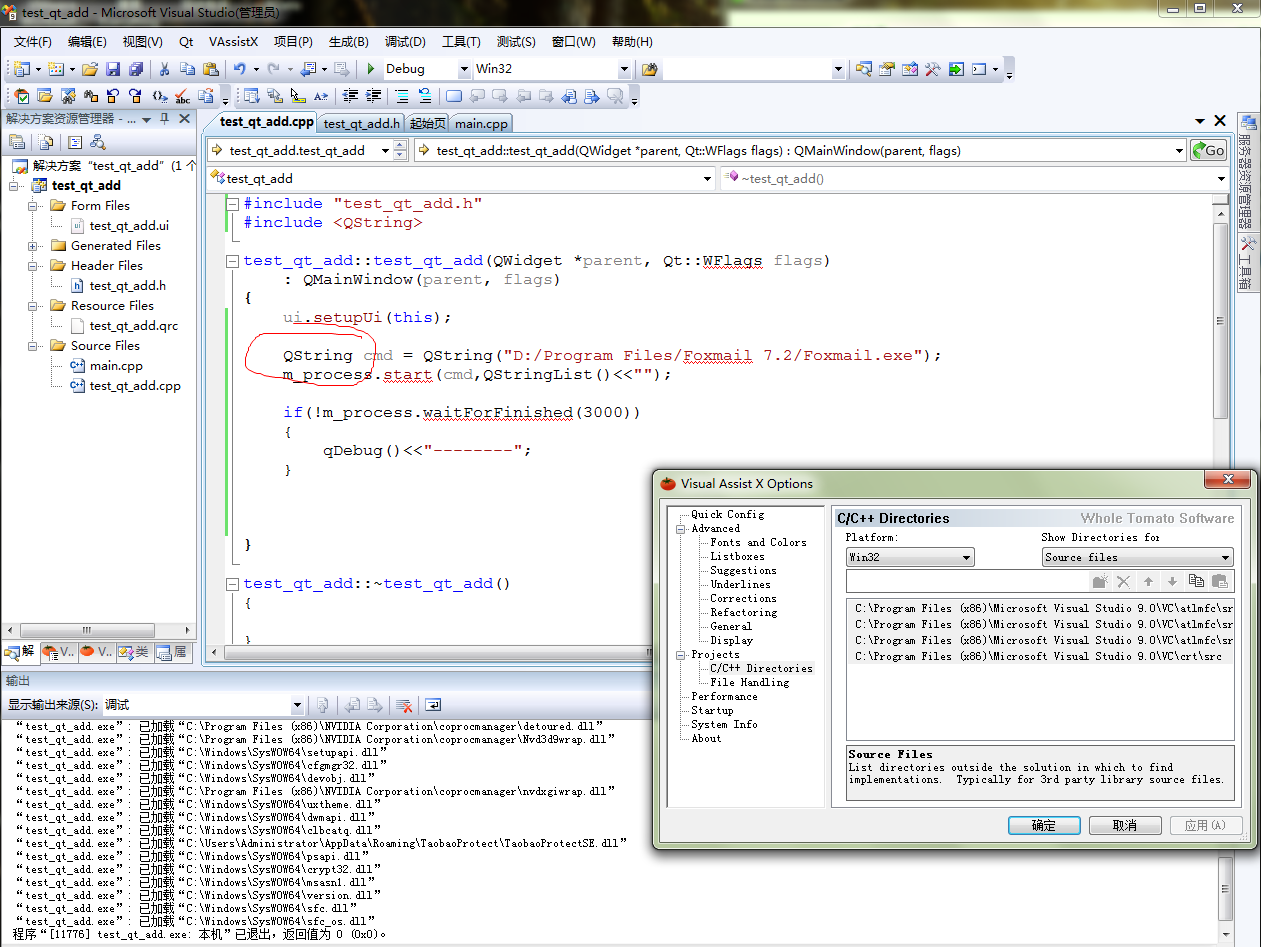
Task: Click the Visual Assist find references binoculars icon
Action: coord(90,96)
